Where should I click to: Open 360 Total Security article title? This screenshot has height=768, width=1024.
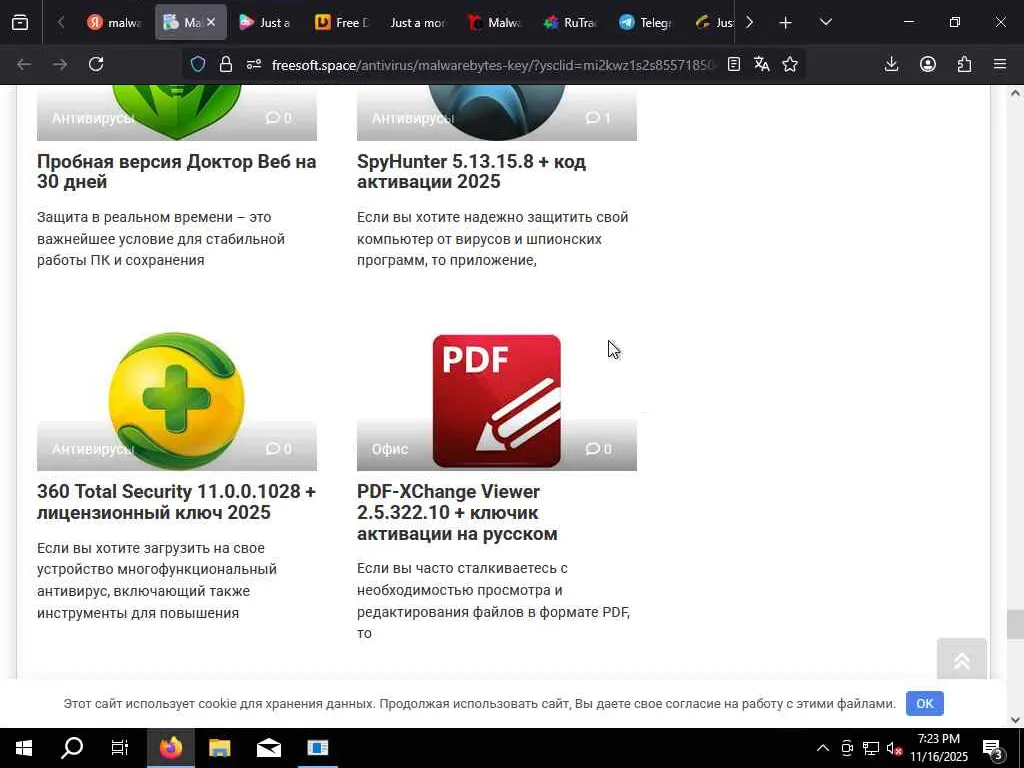click(176, 502)
